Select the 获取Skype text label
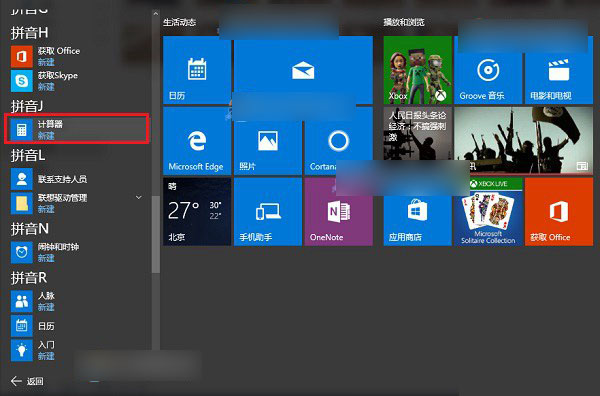Image resolution: width=600 pixels, height=396 pixels. 57,75
